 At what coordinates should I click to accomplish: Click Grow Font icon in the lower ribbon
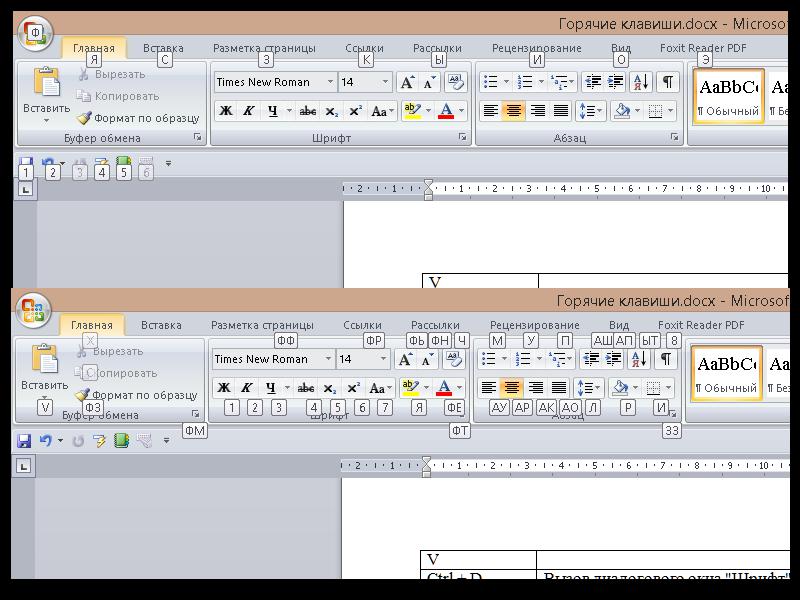[405, 359]
